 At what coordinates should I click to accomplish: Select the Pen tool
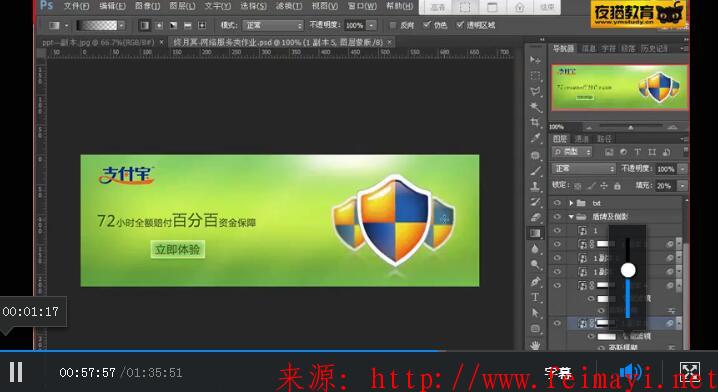coord(535,281)
